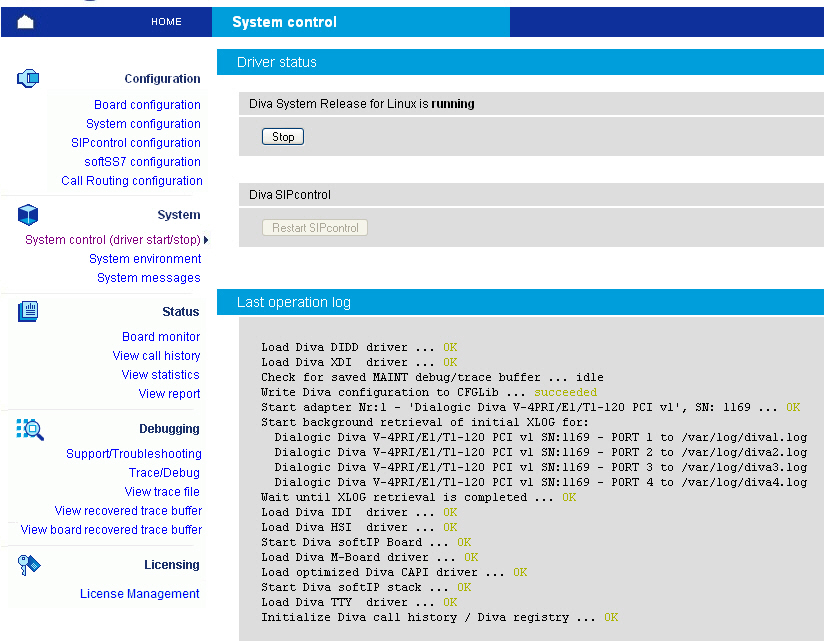Open softSS7 configuration link
Image resolution: width=824 pixels, height=641 pixels.
(142, 162)
